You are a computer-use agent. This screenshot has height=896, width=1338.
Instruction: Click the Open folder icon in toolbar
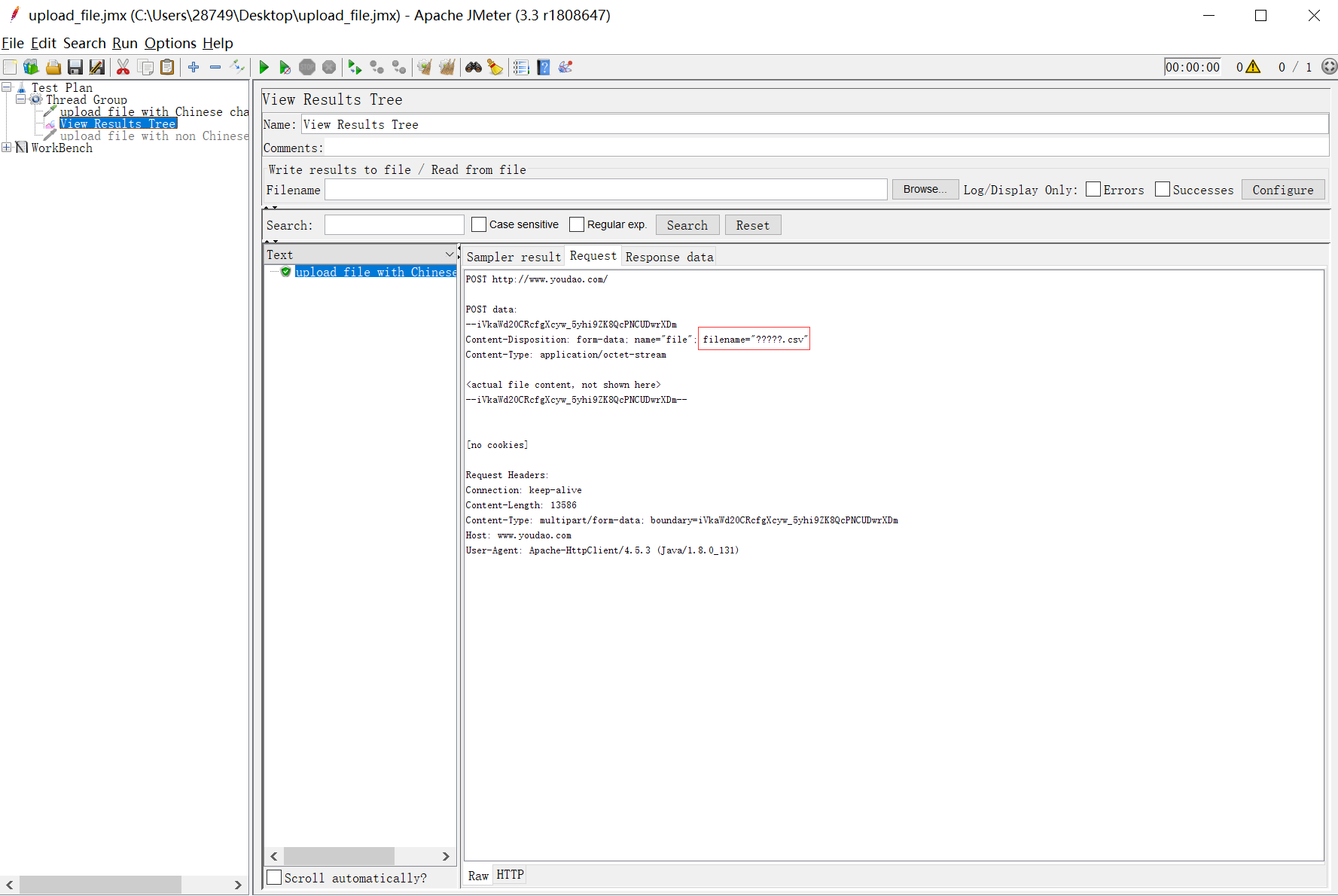(53, 68)
